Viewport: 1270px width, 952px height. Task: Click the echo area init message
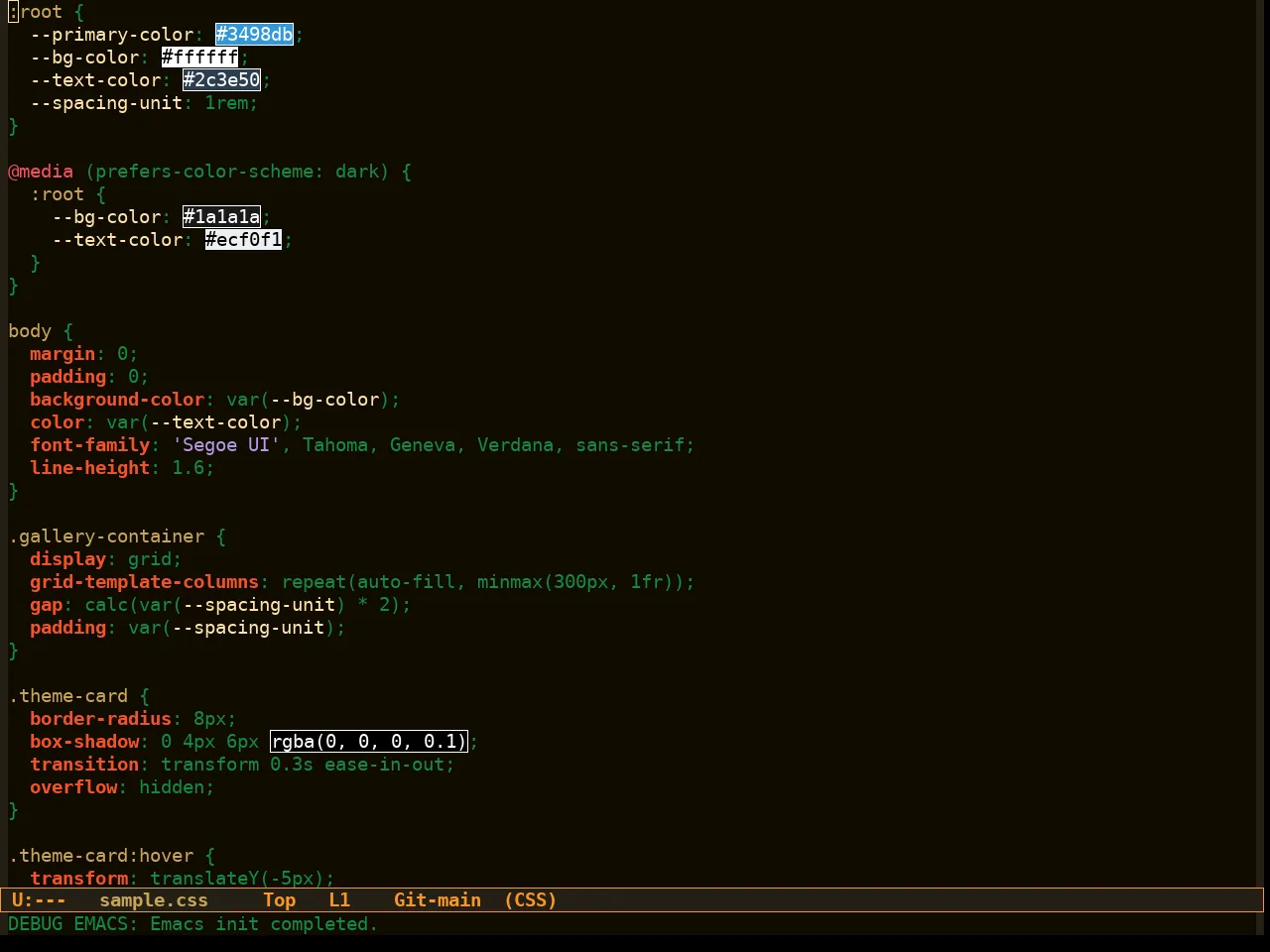pyautogui.click(x=193, y=924)
